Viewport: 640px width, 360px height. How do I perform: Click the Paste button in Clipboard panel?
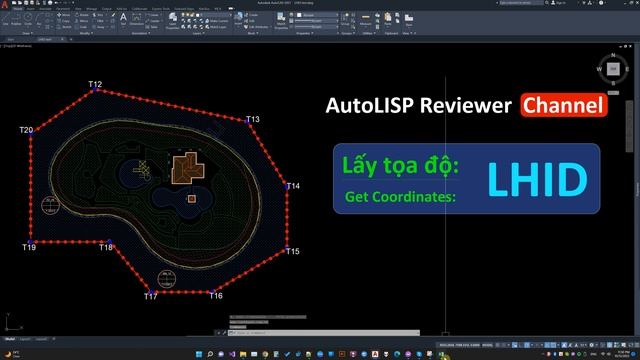coord(388,19)
